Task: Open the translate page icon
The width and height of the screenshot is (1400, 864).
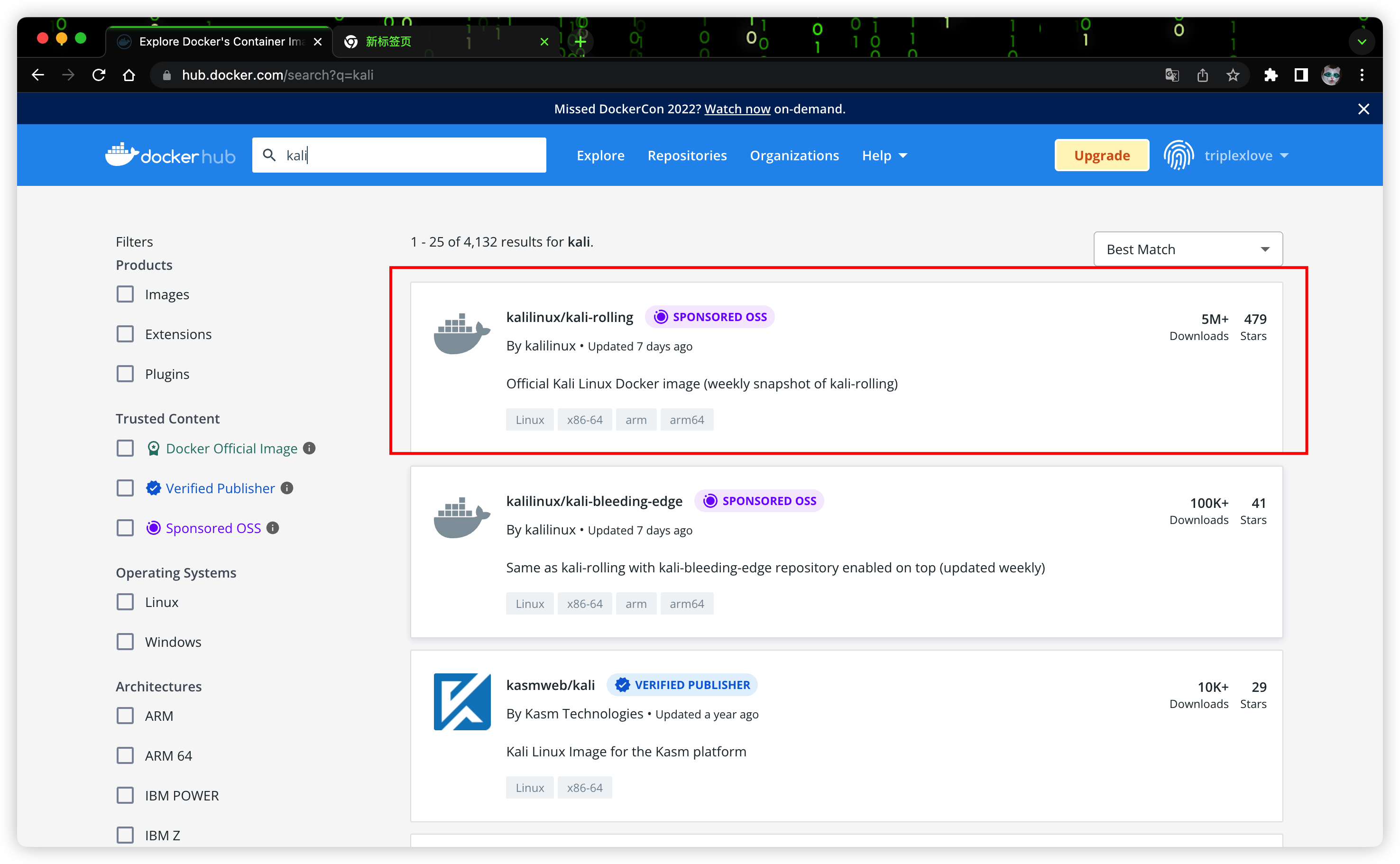Action: [x=1172, y=75]
